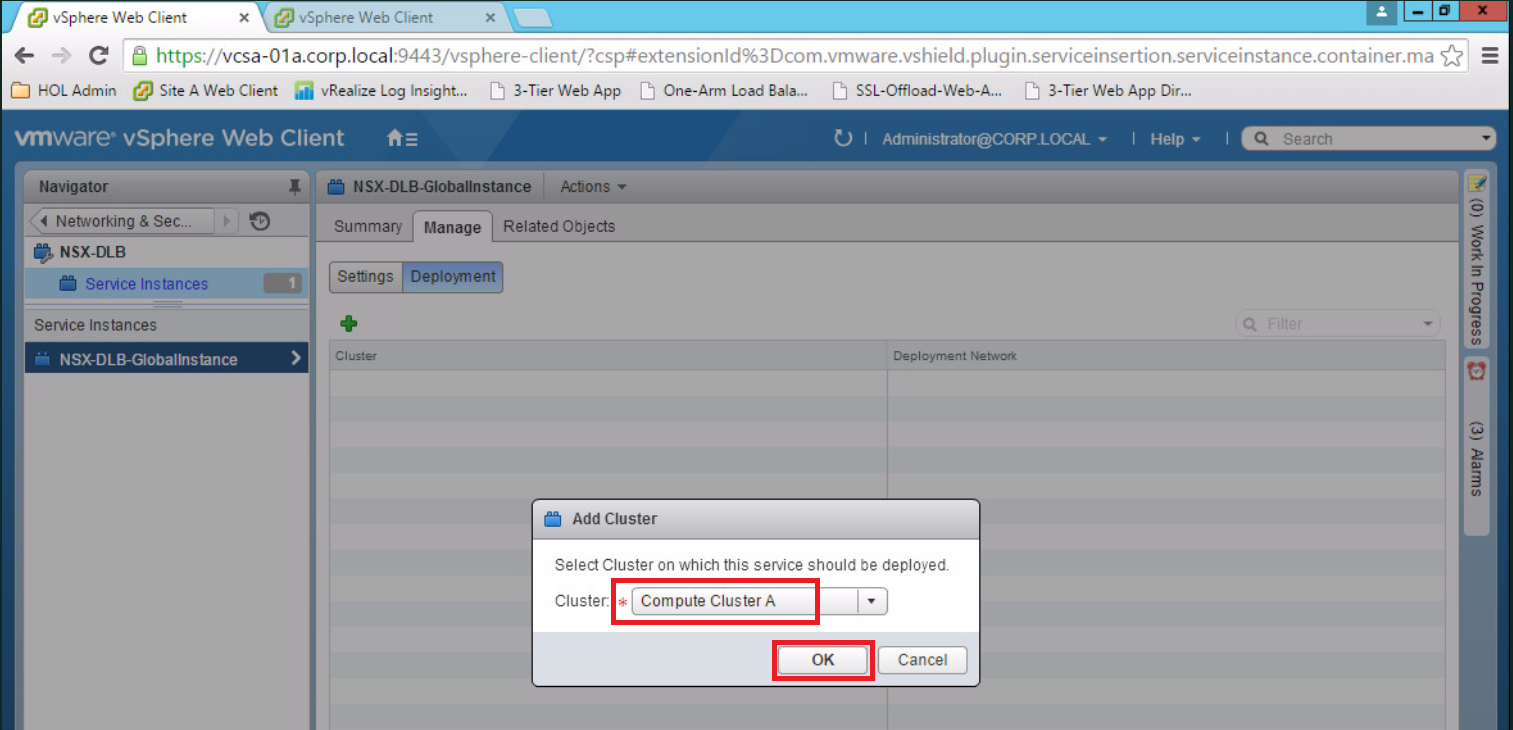Bookmark page with star icon
Screen dimensions: 1513x730
[1452, 56]
